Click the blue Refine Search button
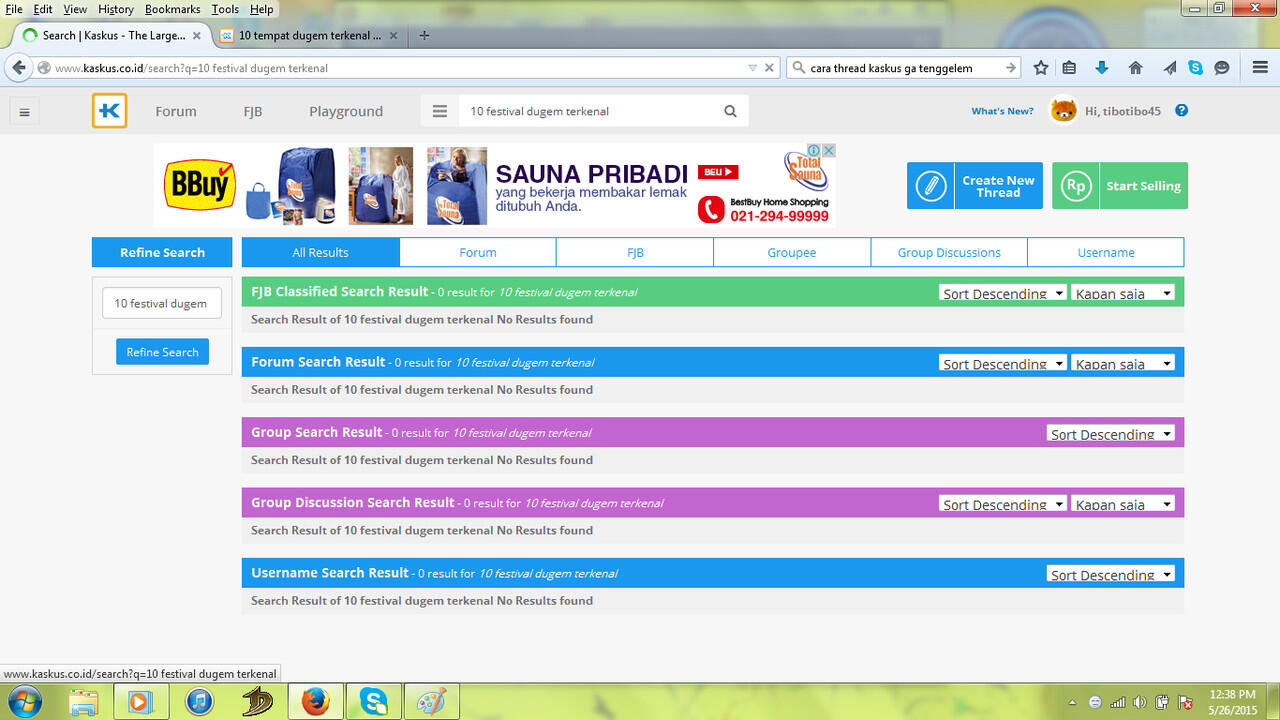This screenshot has width=1280, height=720. [162, 352]
